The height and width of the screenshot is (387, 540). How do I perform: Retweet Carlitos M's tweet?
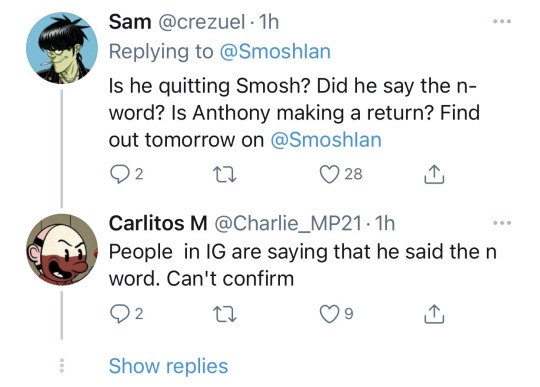click(x=225, y=314)
